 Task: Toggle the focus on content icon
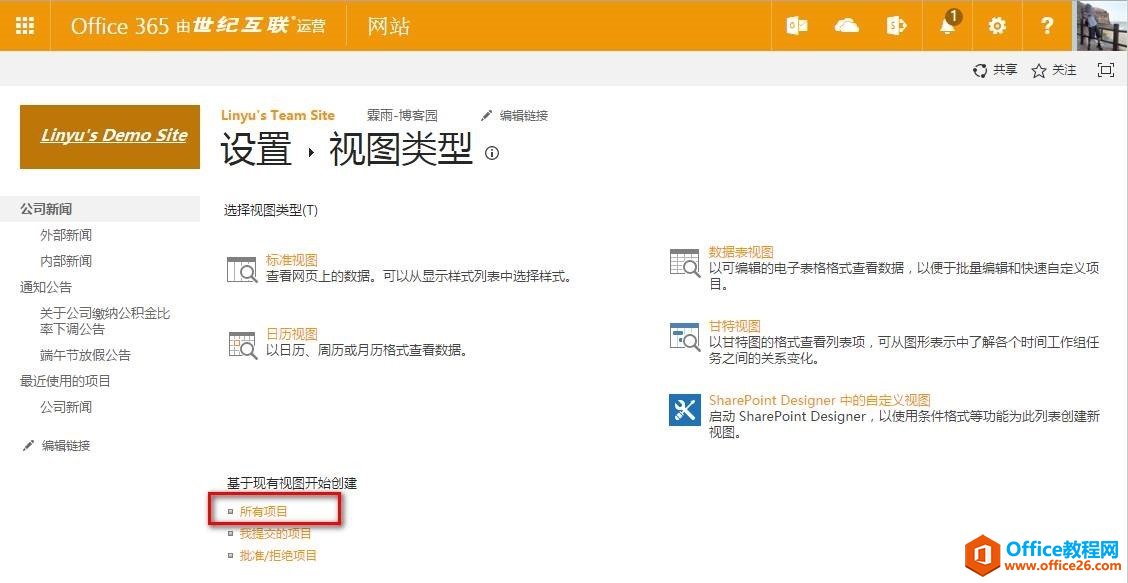(x=1105, y=70)
